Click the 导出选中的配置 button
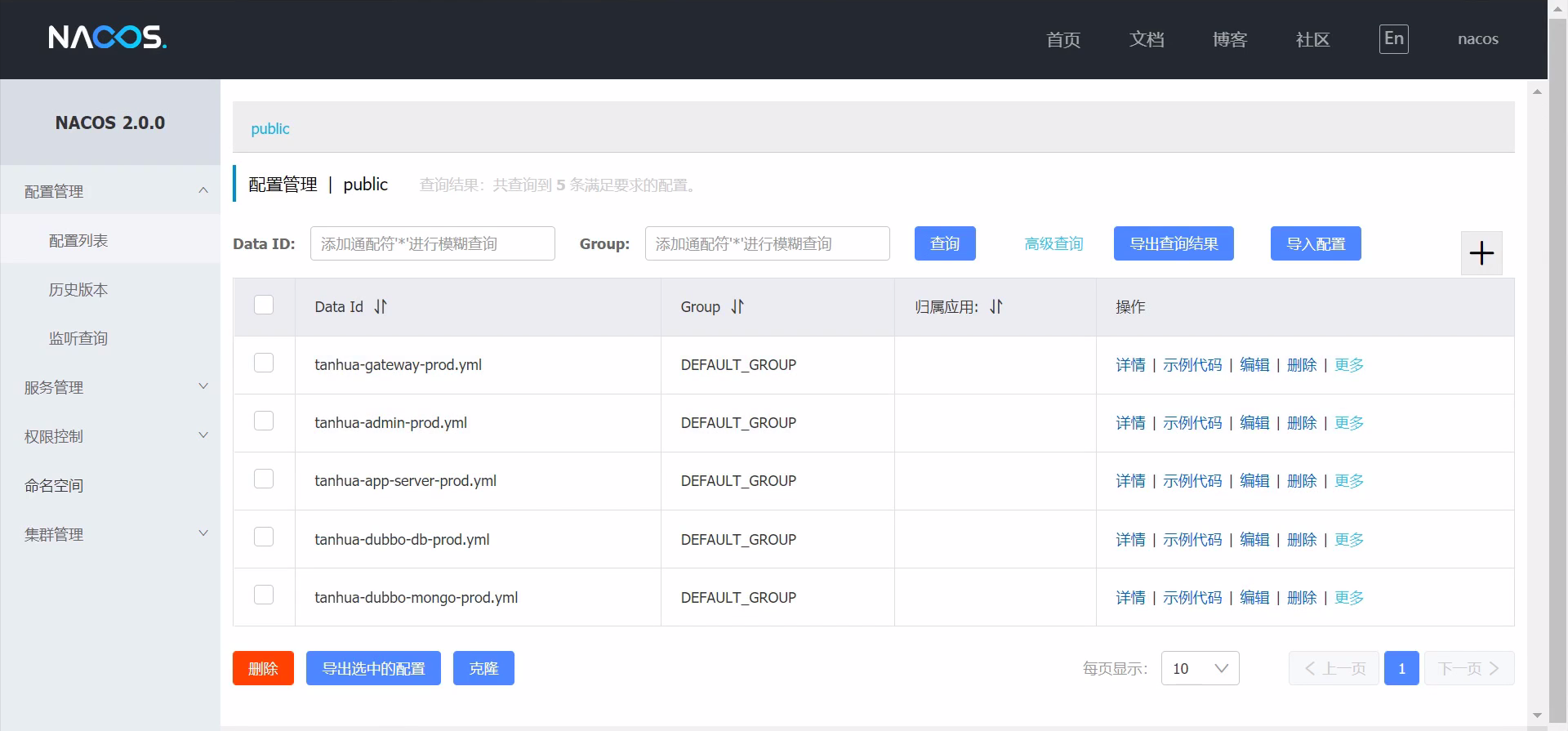1568x731 pixels. coord(373,668)
